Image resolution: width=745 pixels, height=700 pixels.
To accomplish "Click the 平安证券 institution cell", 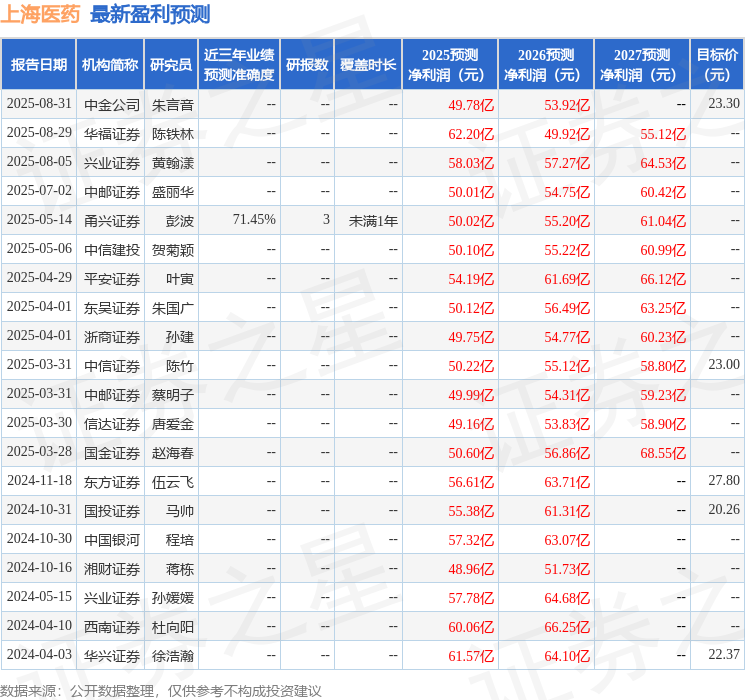I will 112,278.
